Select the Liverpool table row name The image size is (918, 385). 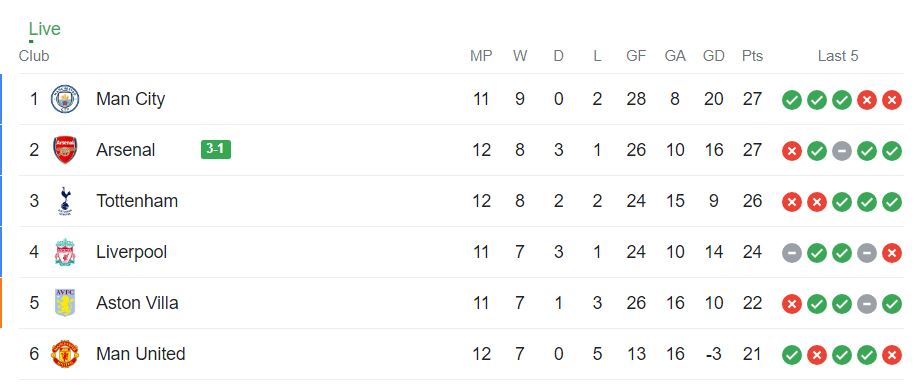click(x=131, y=252)
